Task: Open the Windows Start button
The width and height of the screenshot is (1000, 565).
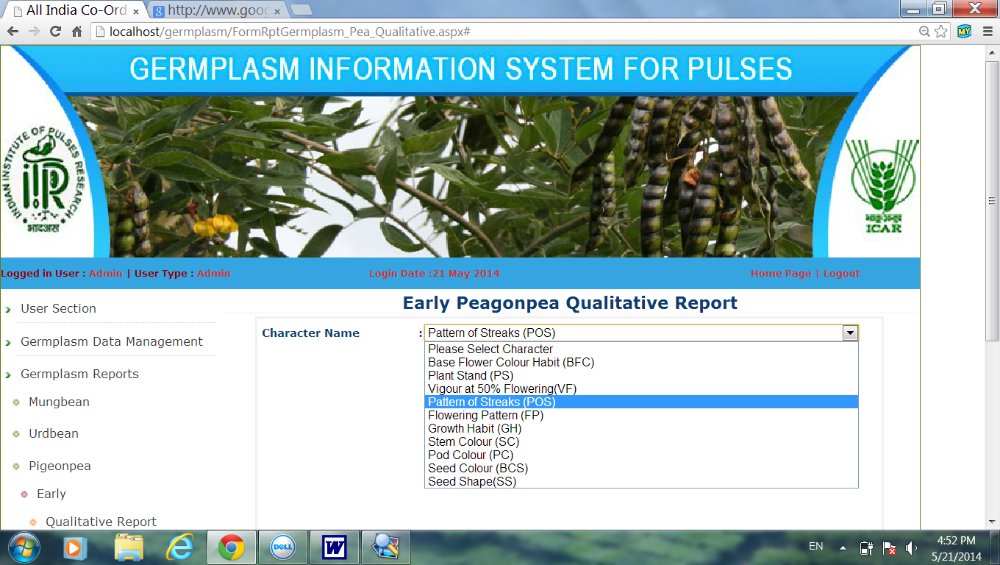Action: click(x=24, y=548)
